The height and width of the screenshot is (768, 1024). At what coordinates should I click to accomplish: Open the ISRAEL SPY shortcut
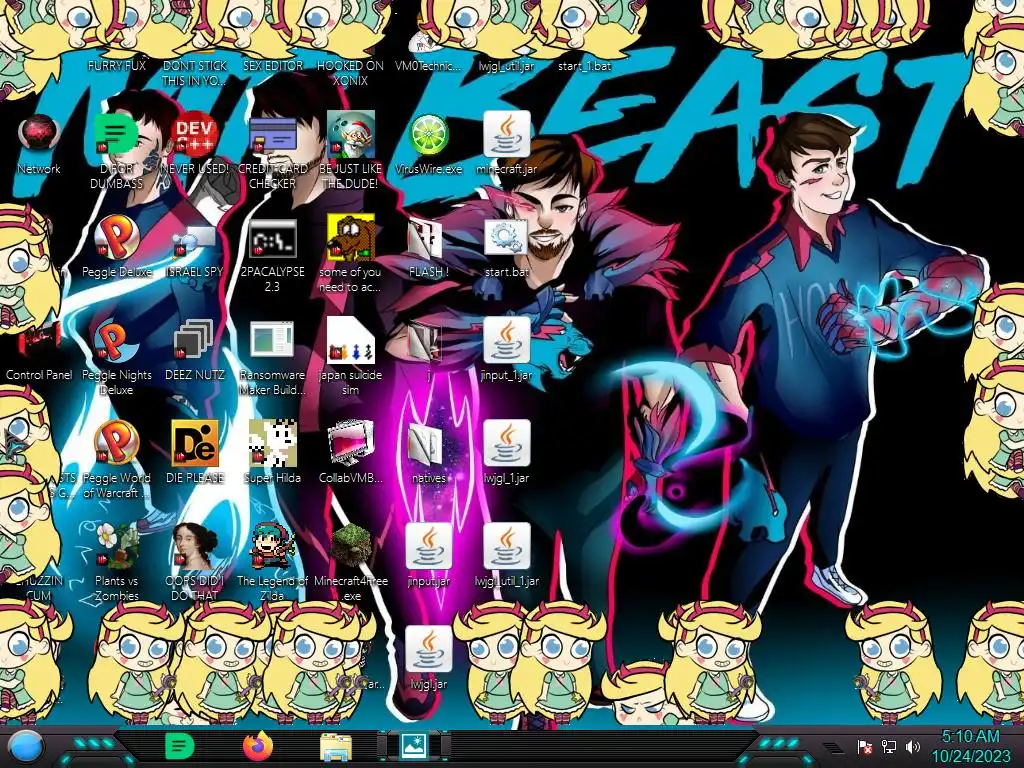pyautogui.click(x=195, y=238)
